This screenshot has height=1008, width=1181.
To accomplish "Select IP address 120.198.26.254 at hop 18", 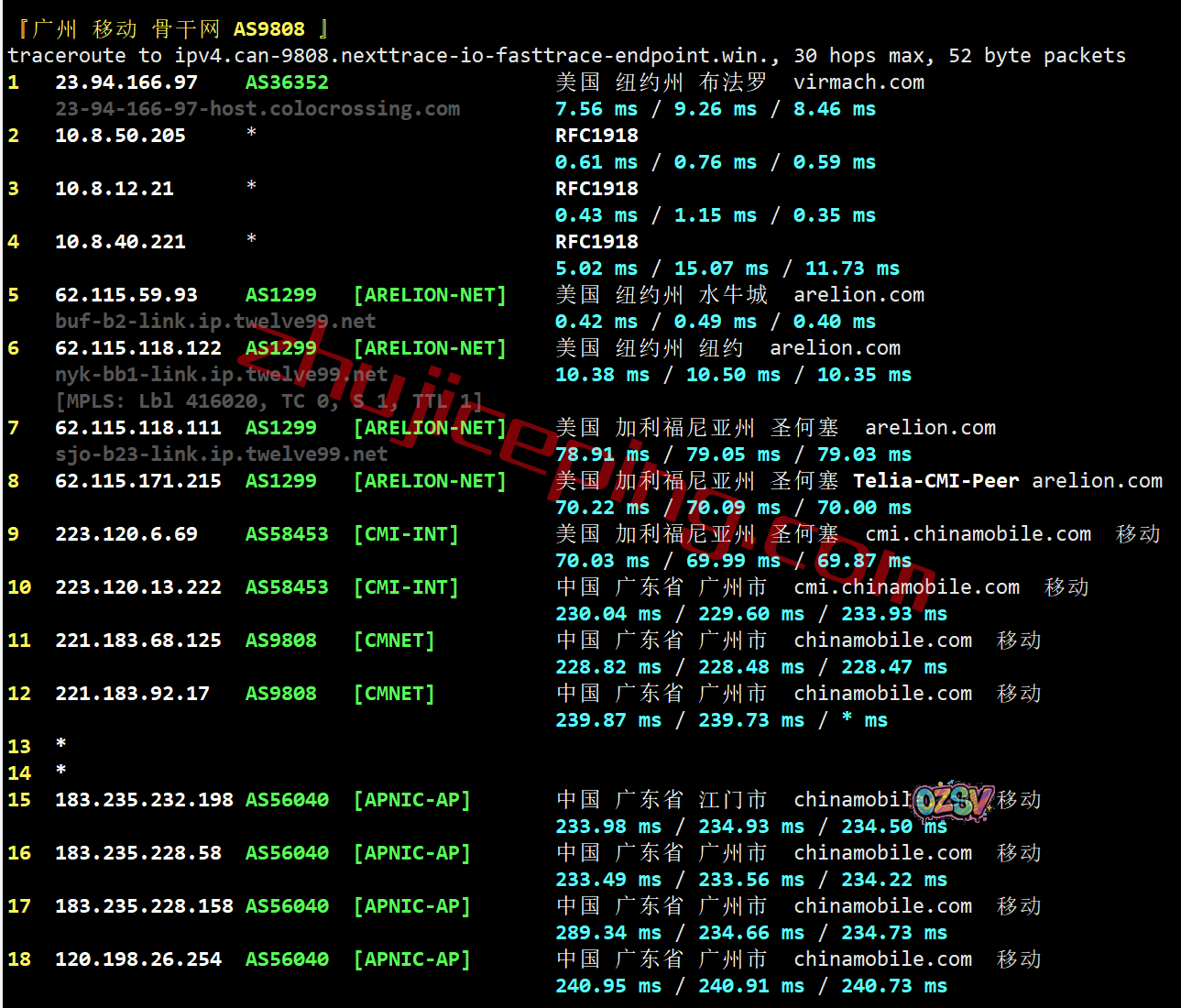I will click(x=138, y=959).
